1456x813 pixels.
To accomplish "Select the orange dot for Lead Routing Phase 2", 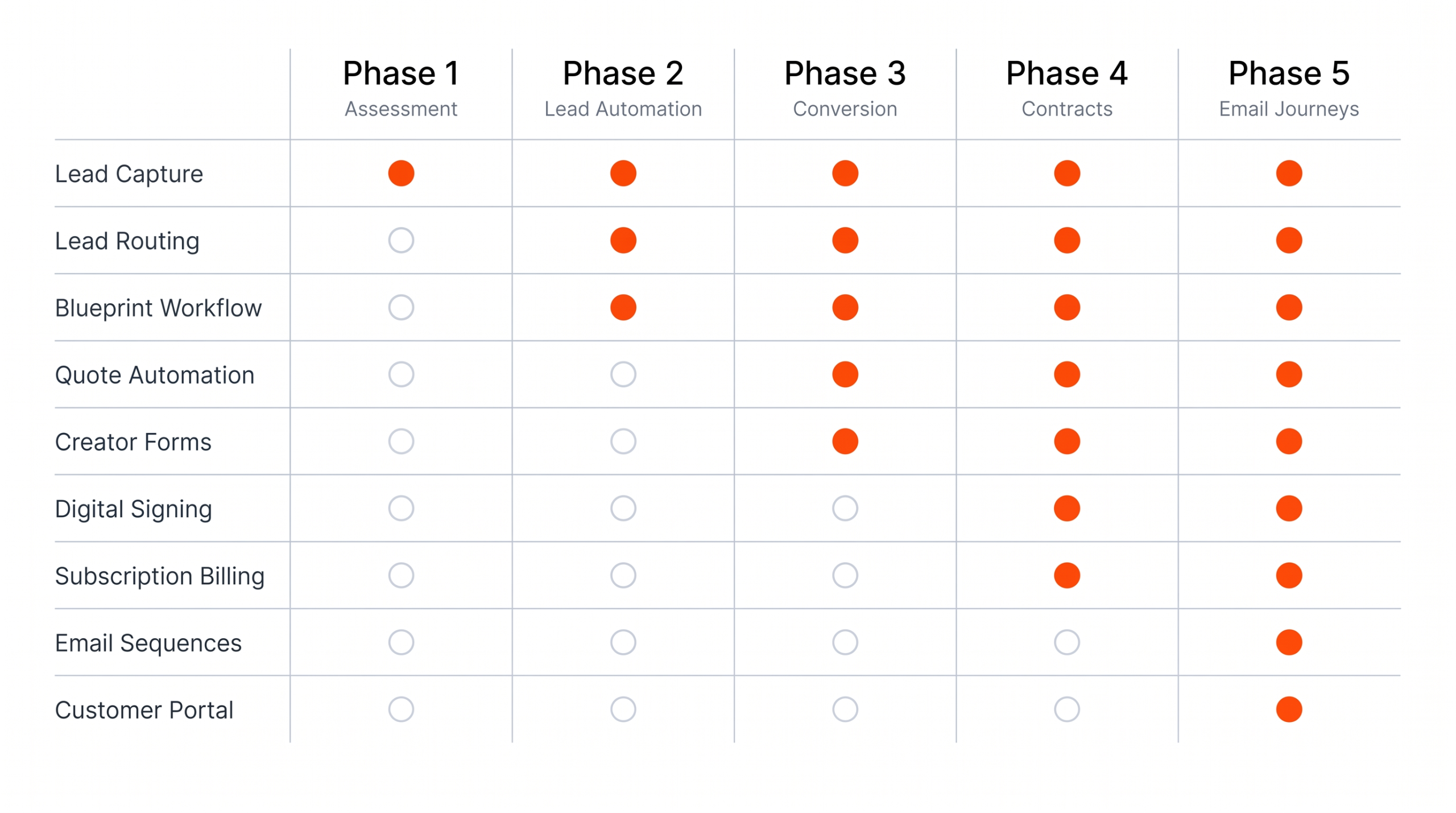I will [x=623, y=240].
